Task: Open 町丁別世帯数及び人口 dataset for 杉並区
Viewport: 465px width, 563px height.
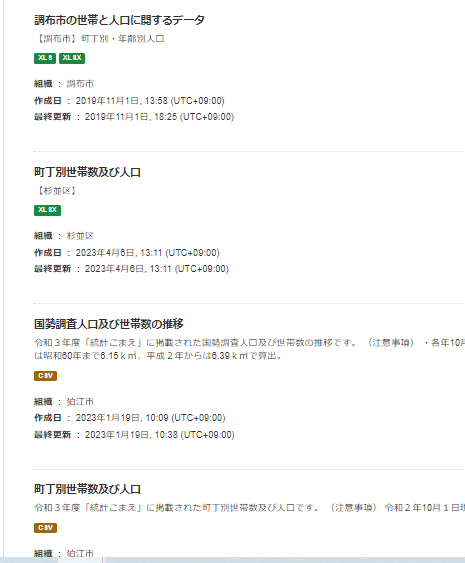Action: coord(87,172)
